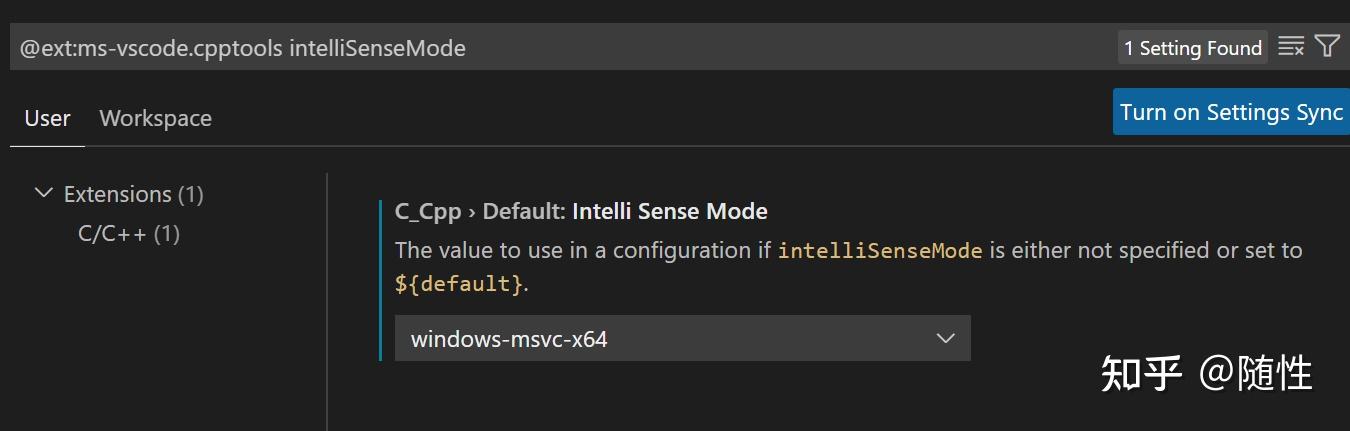Switch to the User settings tab
1350x431 pixels.
[x=47, y=118]
